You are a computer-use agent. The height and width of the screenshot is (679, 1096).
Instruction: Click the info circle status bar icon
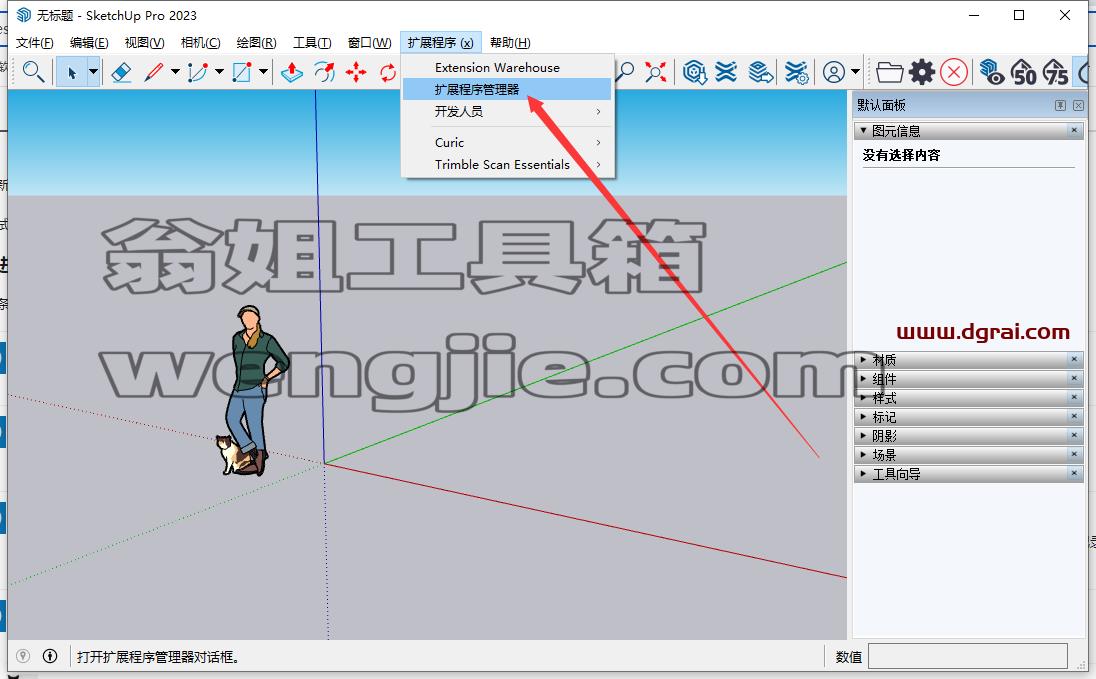coord(50,656)
